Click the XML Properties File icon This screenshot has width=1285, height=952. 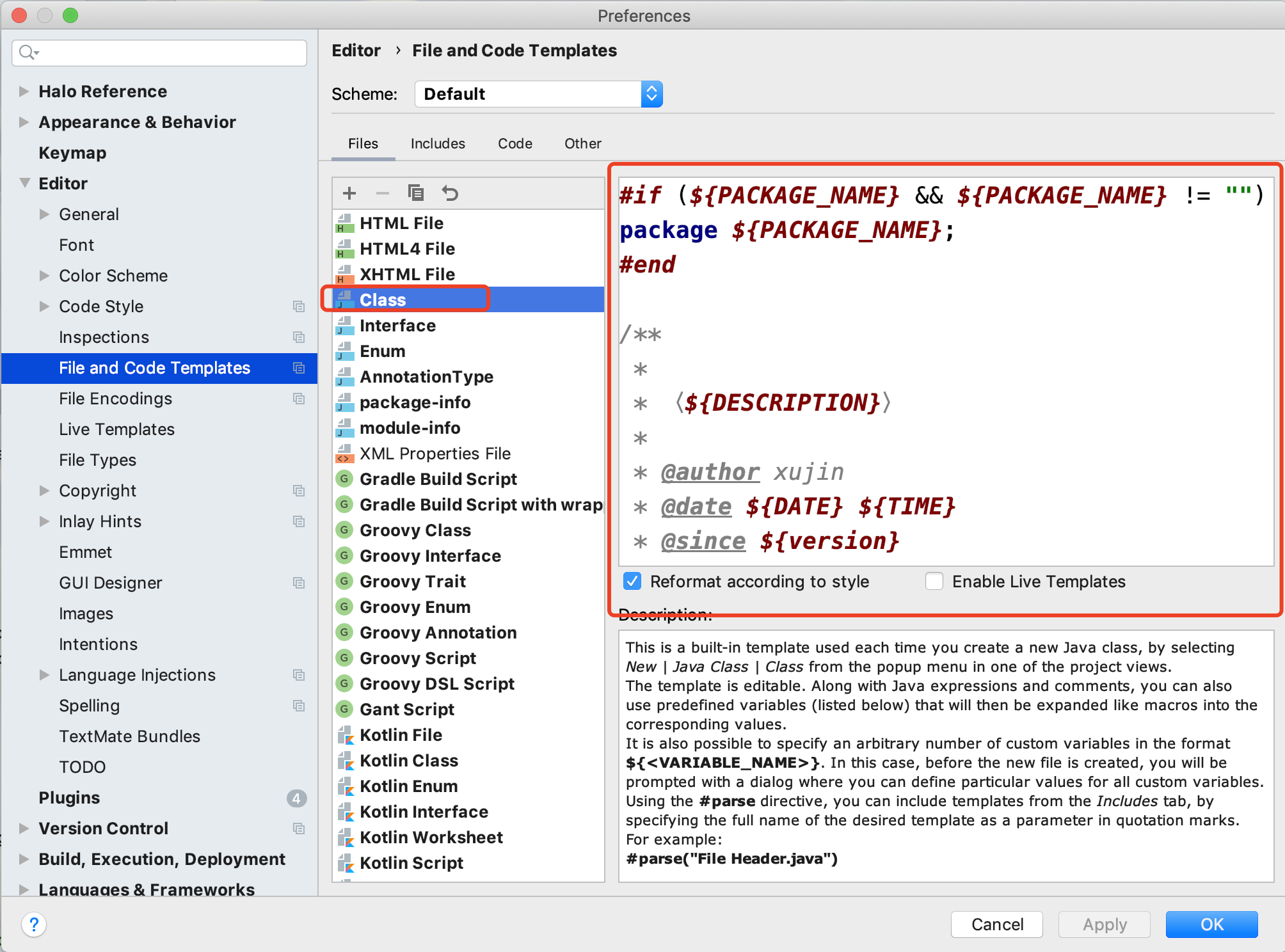tap(345, 454)
